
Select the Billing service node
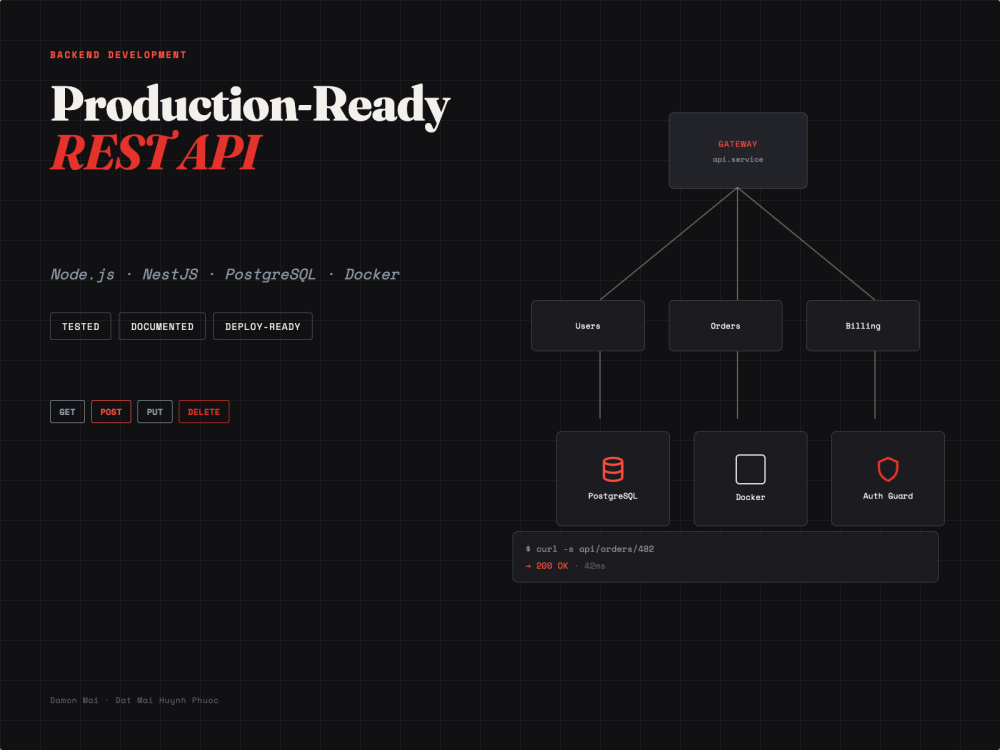(863, 326)
